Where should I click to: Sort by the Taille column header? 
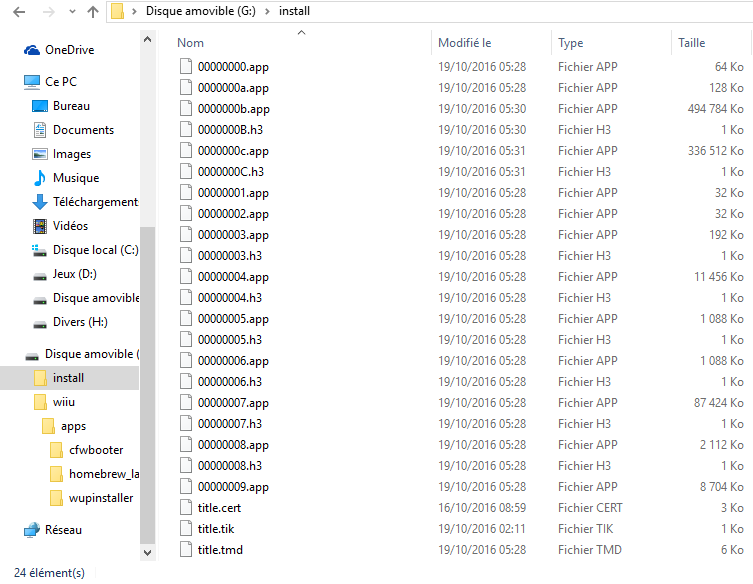(x=692, y=43)
